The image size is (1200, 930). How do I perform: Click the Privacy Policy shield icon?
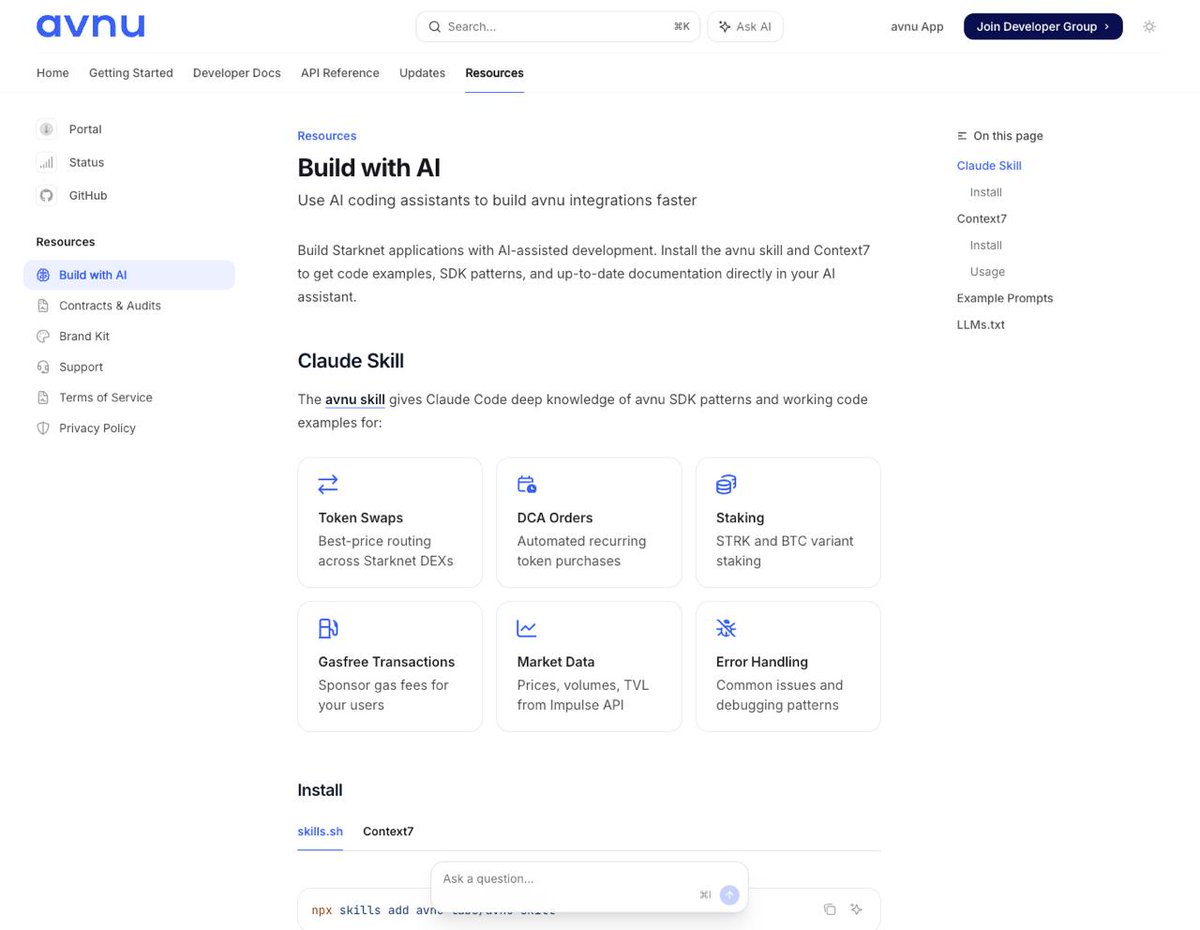pyautogui.click(x=43, y=428)
